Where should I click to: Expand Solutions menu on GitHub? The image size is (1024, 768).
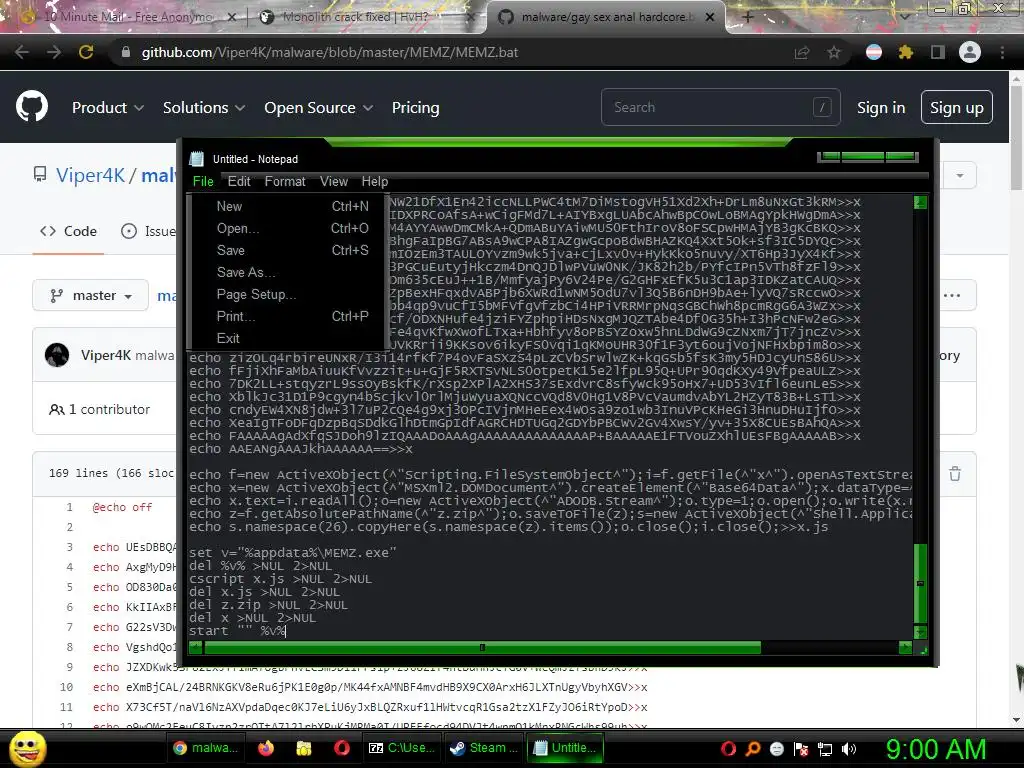(204, 107)
